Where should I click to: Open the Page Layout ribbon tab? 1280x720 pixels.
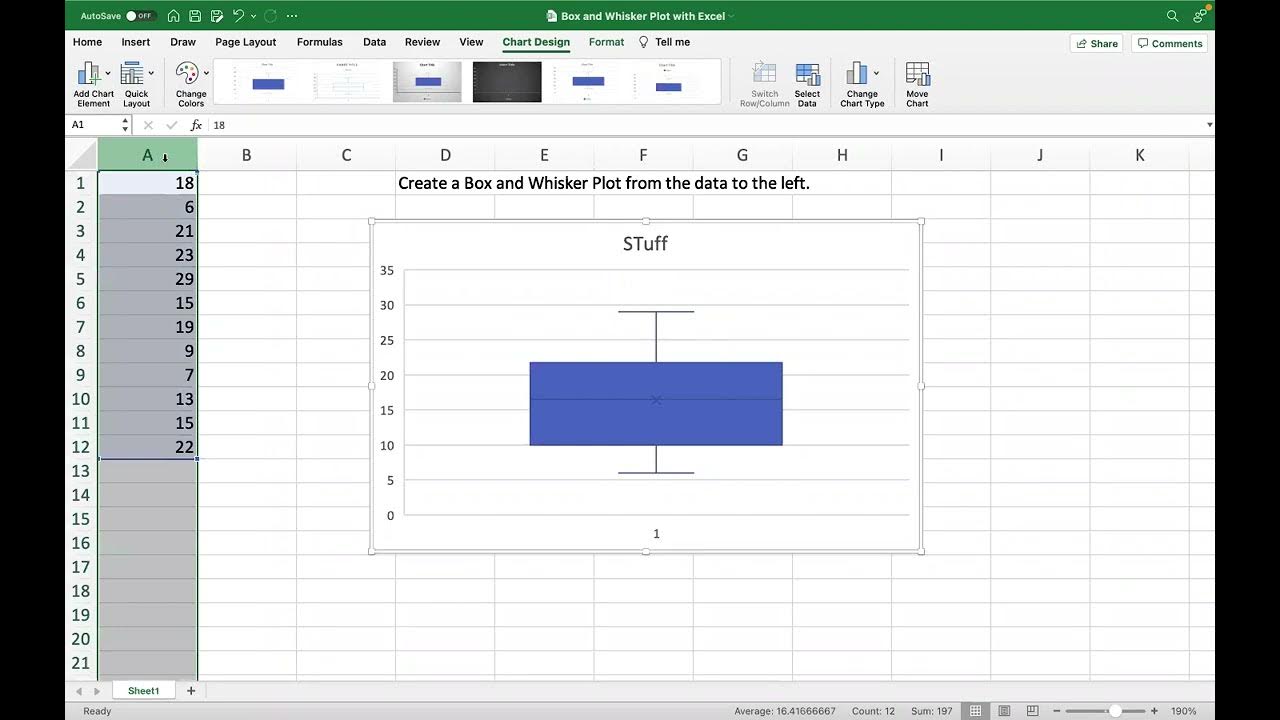pos(246,42)
